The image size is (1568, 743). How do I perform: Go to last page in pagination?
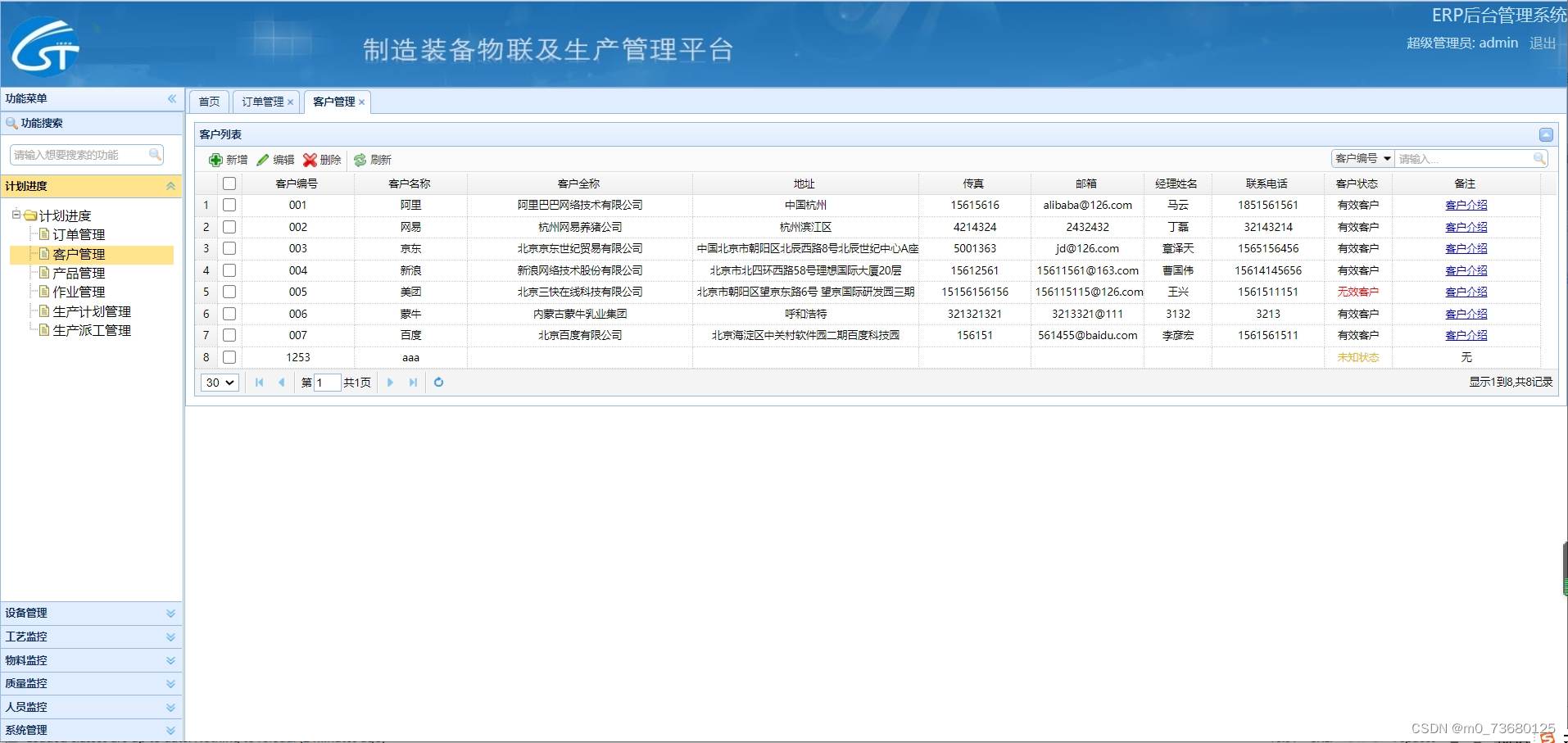[x=413, y=383]
